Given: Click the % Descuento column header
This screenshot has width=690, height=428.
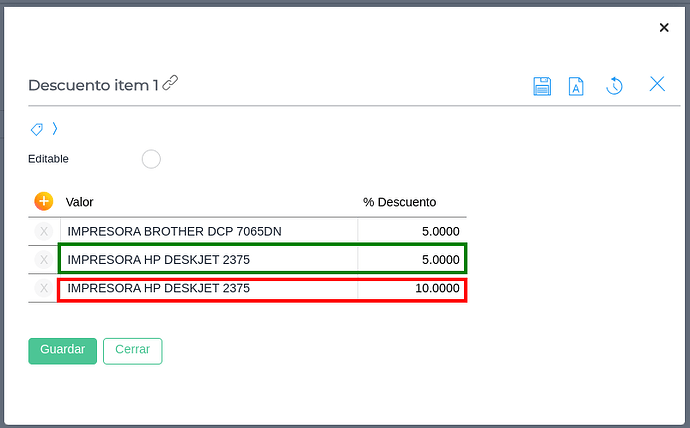Looking at the screenshot, I should [399, 202].
